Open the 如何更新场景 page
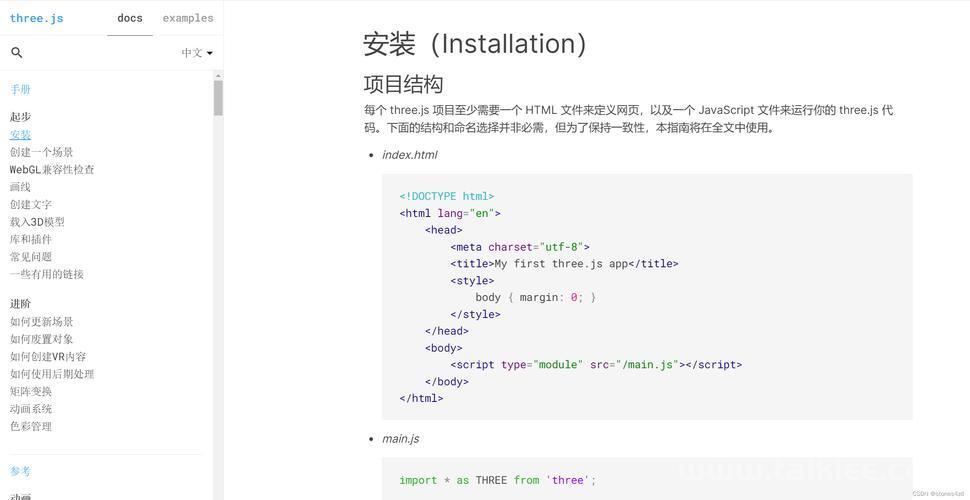The height and width of the screenshot is (500, 970). click(41, 321)
